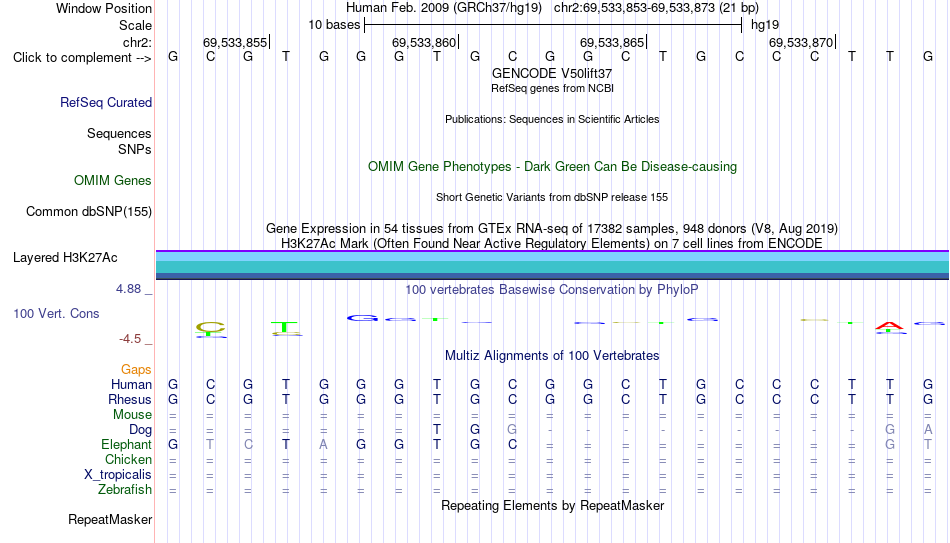
Task: Click the 'Click to complement -->' label
Action: [x=82, y=58]
